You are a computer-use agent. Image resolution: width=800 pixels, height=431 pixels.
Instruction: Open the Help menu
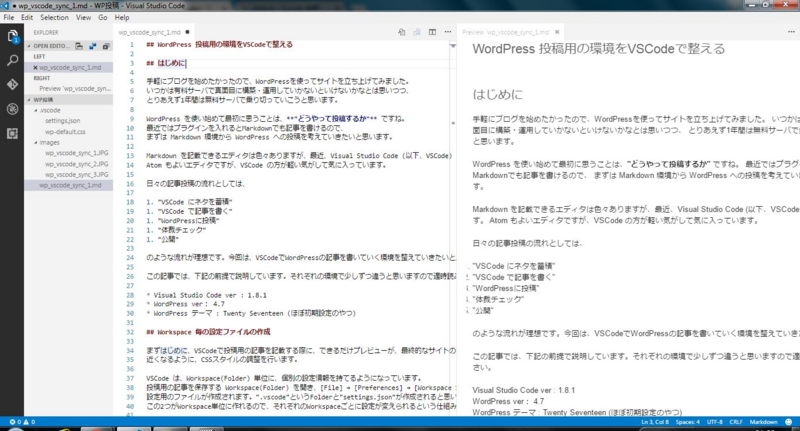click(121, 17)
